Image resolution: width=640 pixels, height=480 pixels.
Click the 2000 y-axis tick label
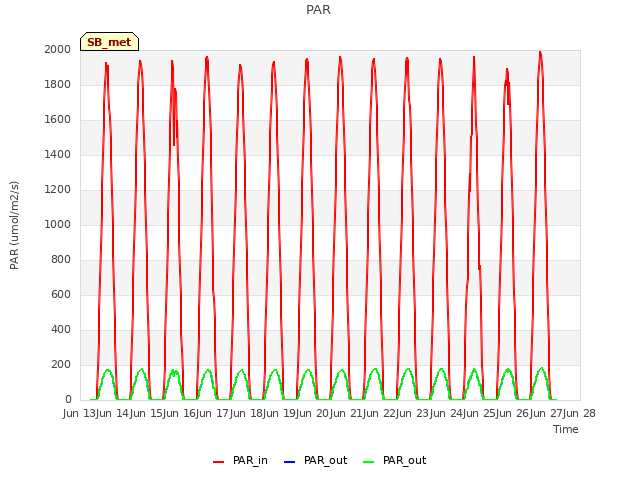tap(58, 49)
